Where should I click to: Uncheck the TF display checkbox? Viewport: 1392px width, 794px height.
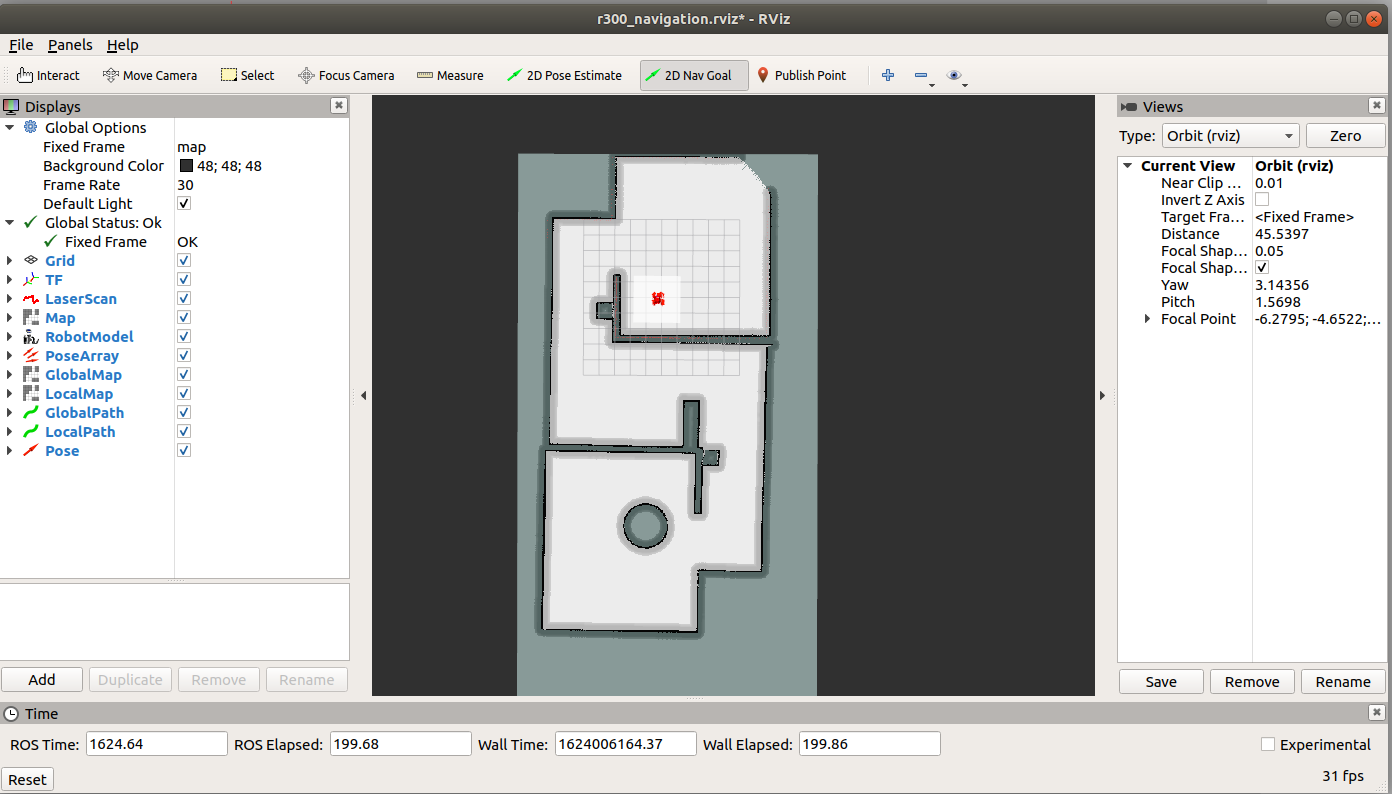[x=184, y=279]
